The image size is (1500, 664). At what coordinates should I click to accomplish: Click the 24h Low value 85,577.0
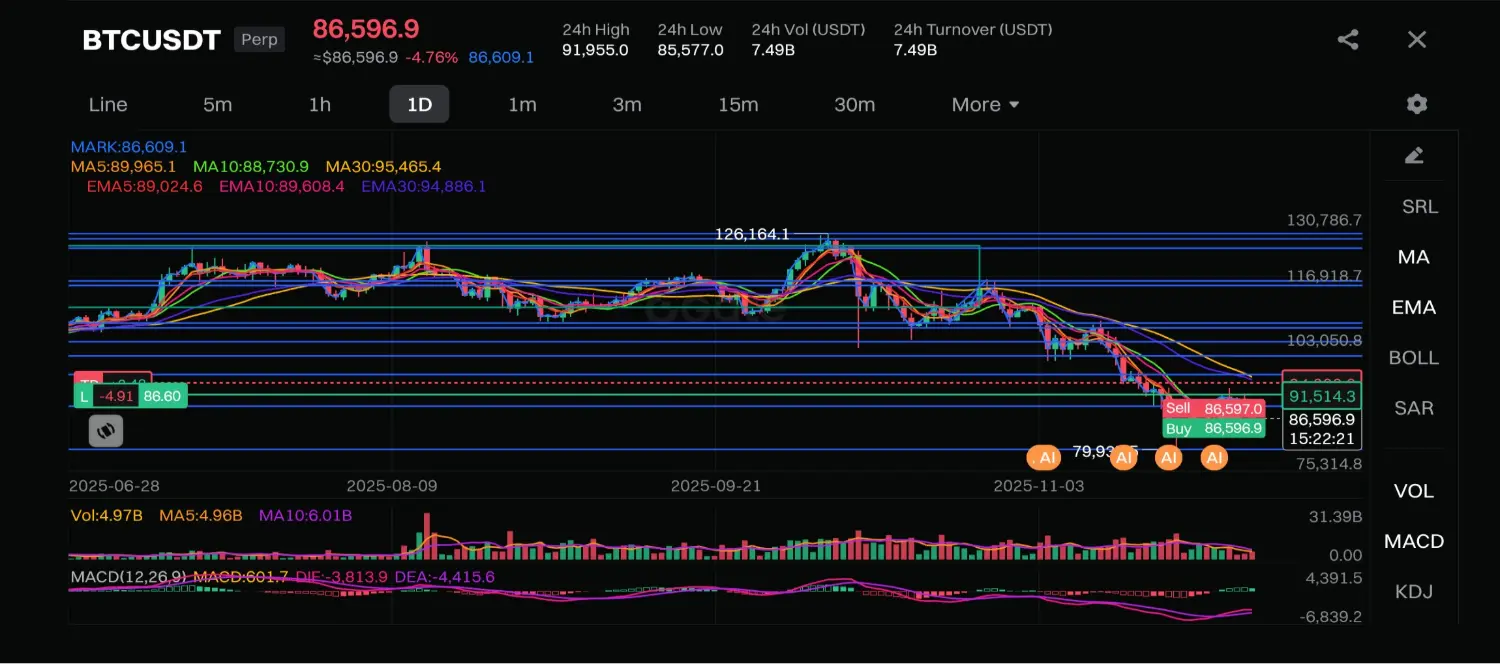[690, 50]
